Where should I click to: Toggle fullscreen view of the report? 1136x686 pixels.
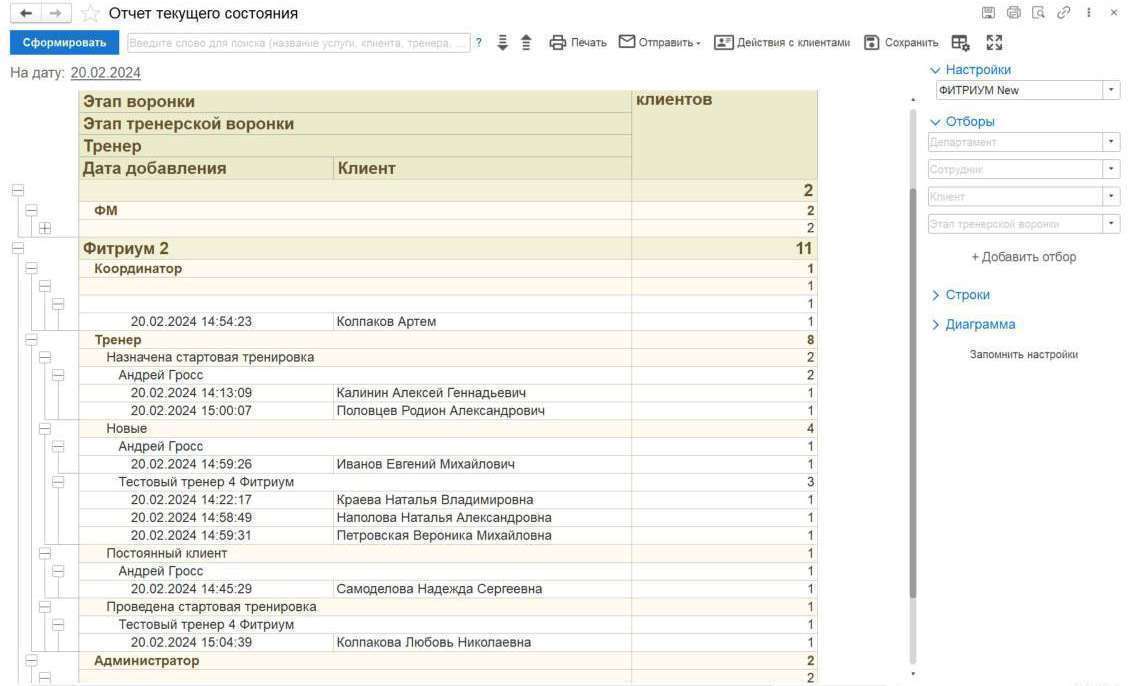[x=994, y=43]
